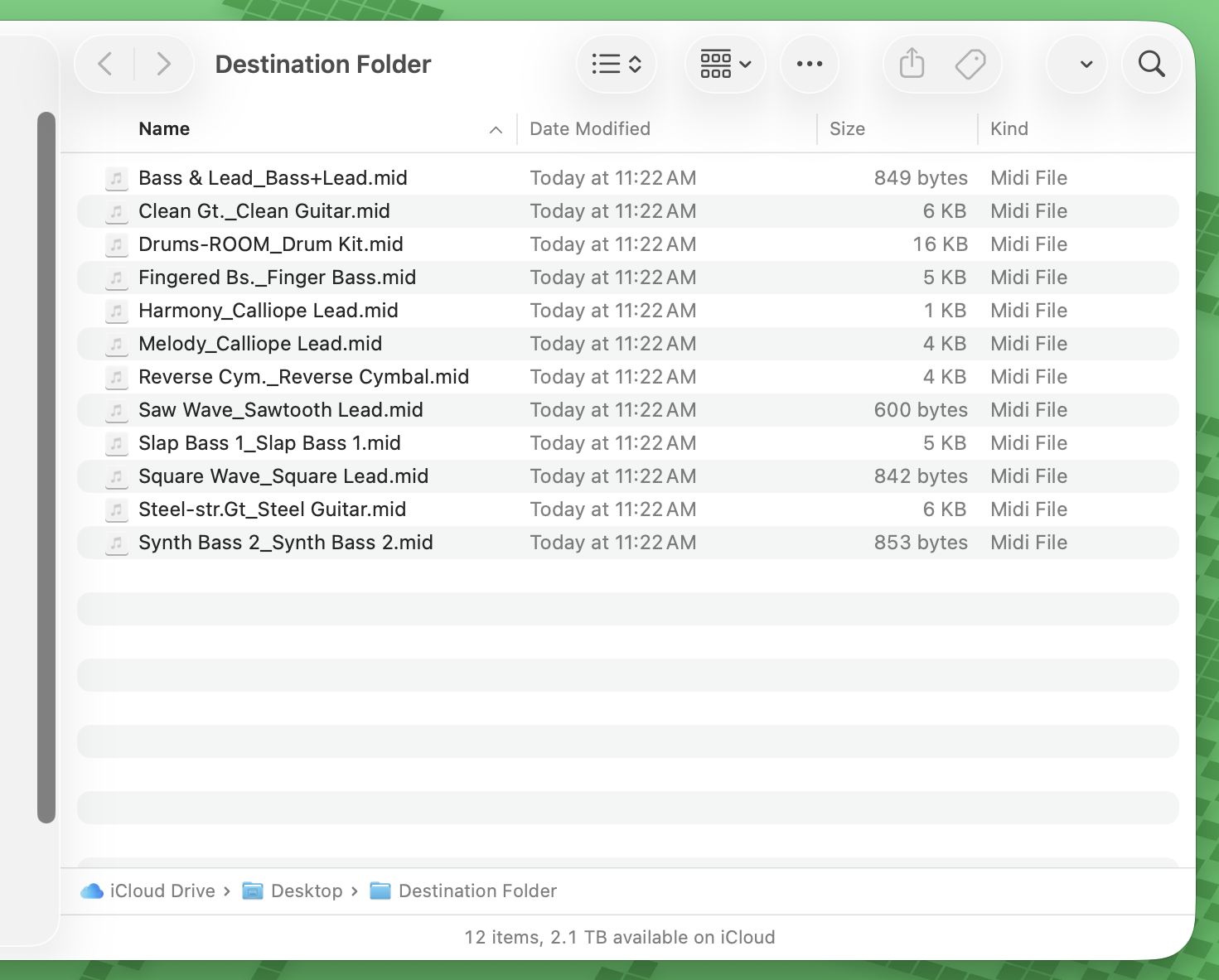
Task: Open the ellipsis action menu
Action: [x=810, y=64]
